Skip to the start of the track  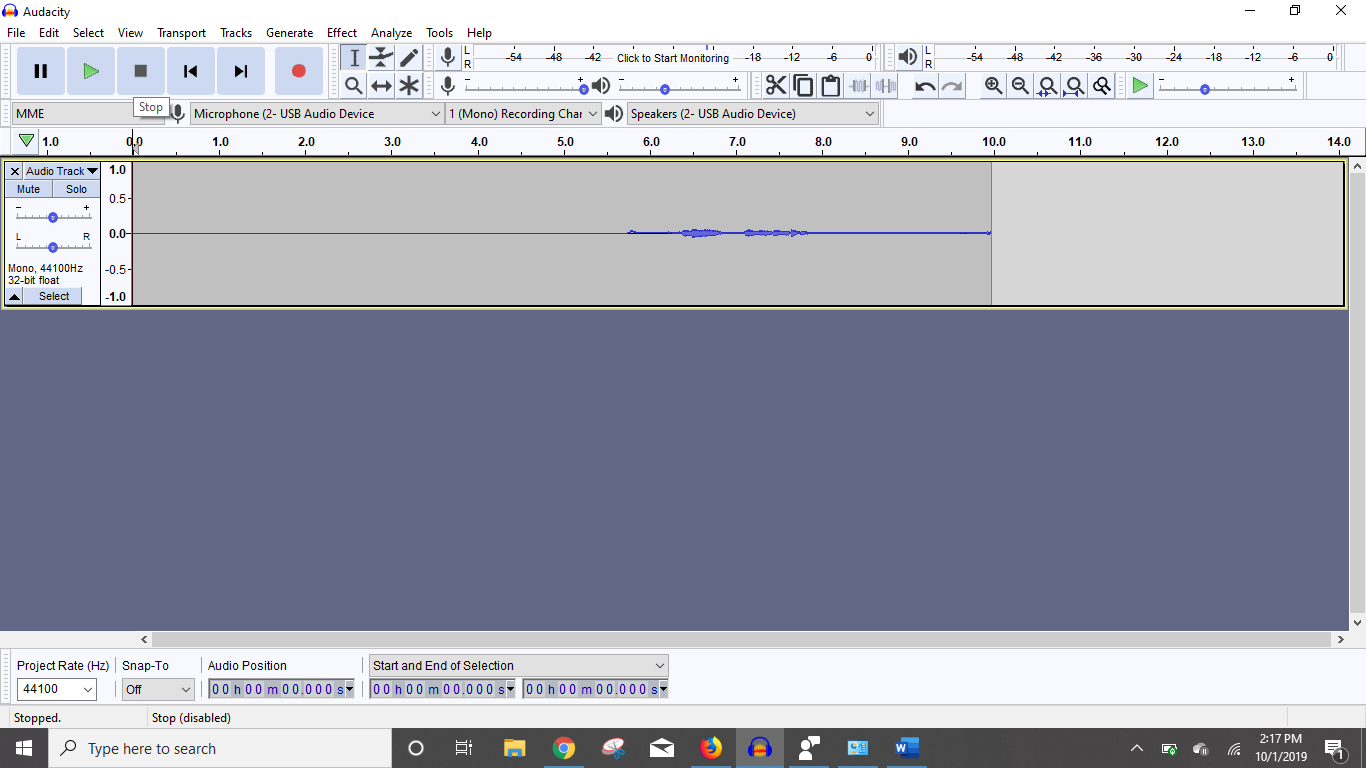(191, 71)
